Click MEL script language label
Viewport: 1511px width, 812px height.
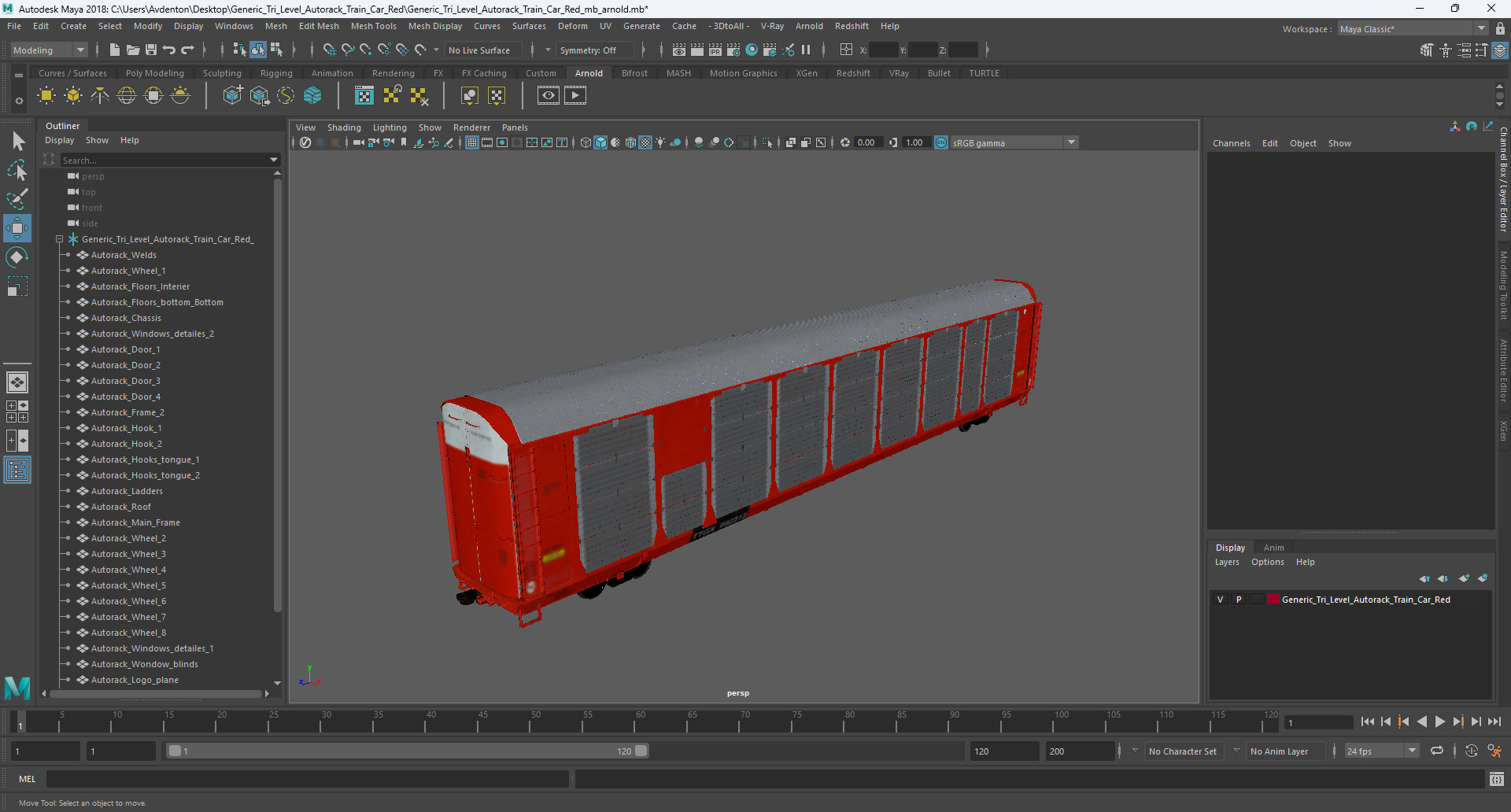(28, 779)
